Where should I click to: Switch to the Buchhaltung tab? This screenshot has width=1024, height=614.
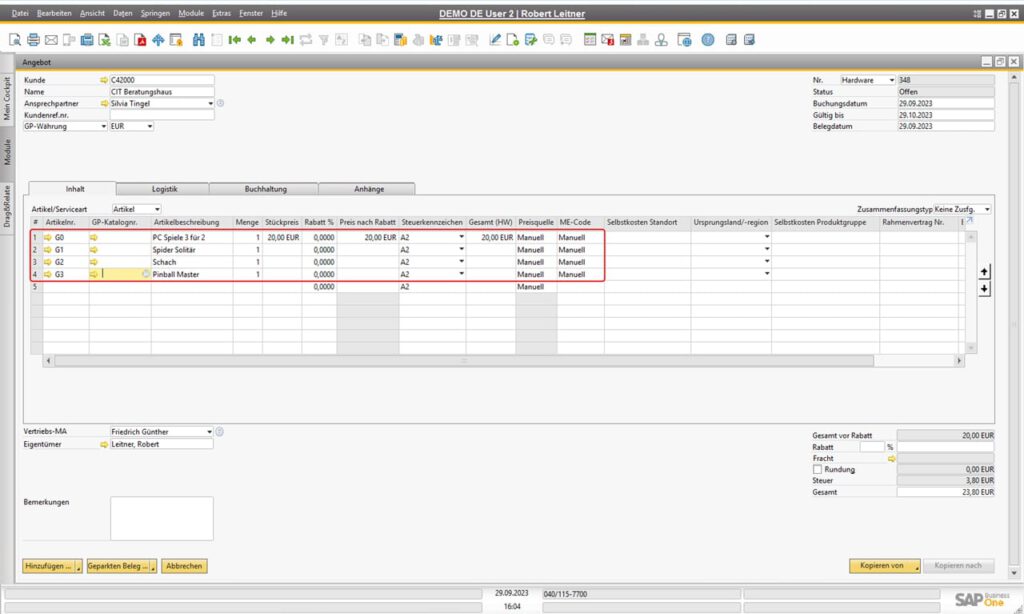pos(265,189)
